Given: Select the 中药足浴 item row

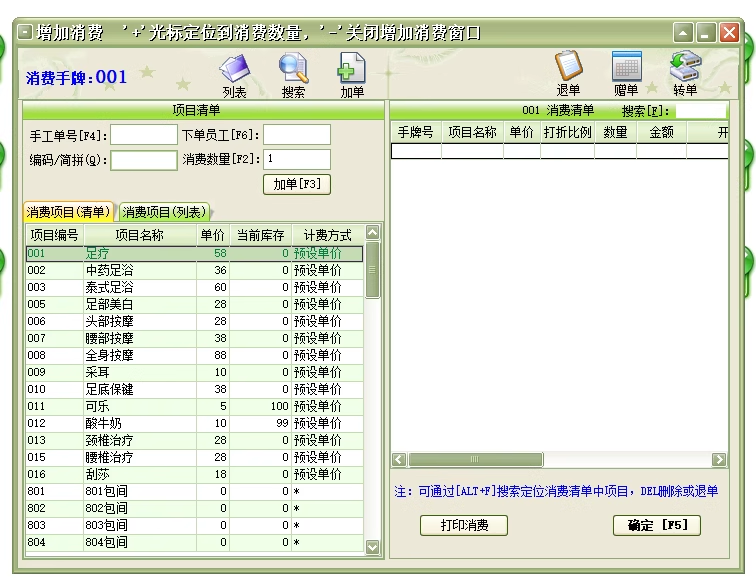Looking at the screenshot, I should pyautogui.click(x=194, y=271).
